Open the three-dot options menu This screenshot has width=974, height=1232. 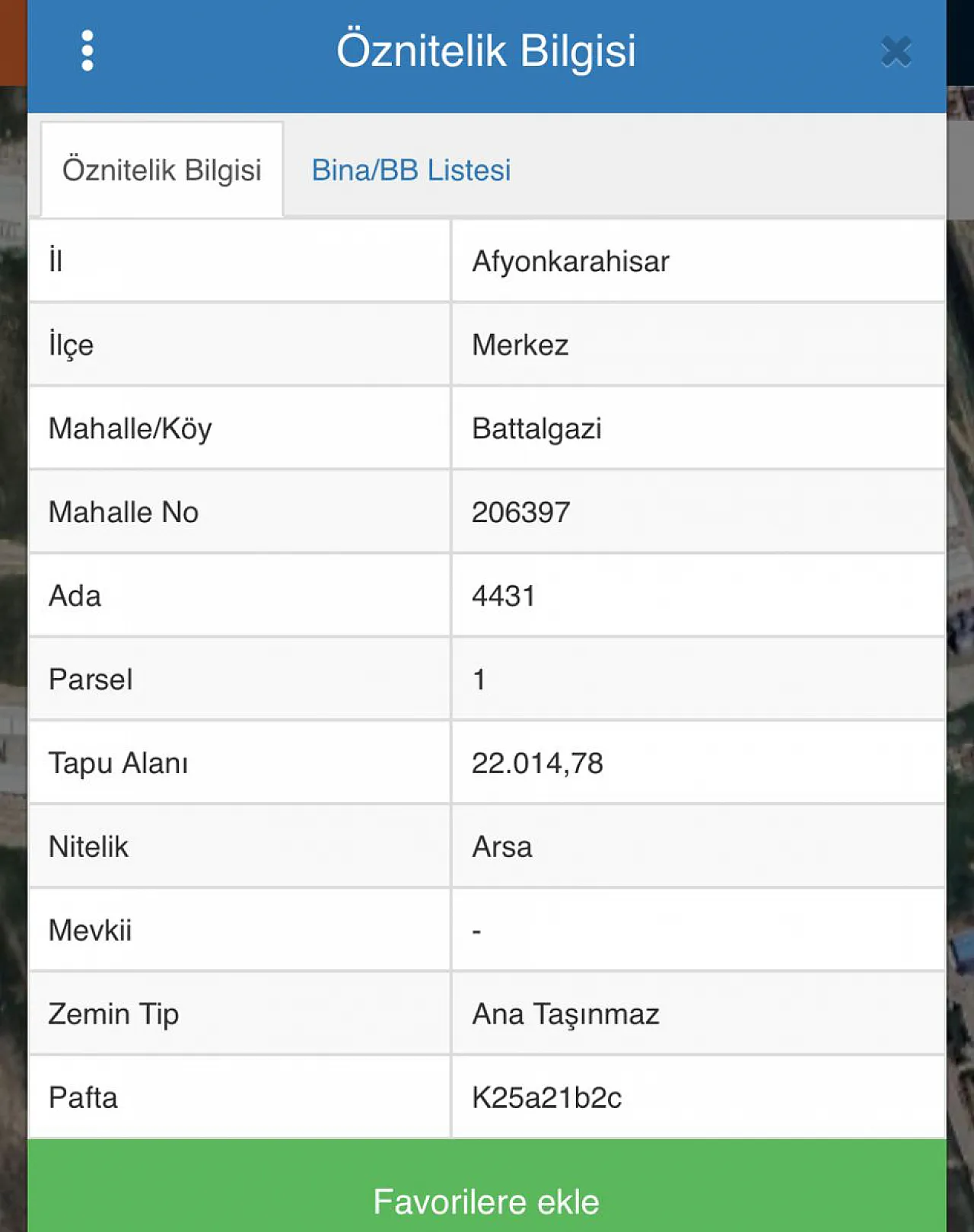[x=88, y=51]
